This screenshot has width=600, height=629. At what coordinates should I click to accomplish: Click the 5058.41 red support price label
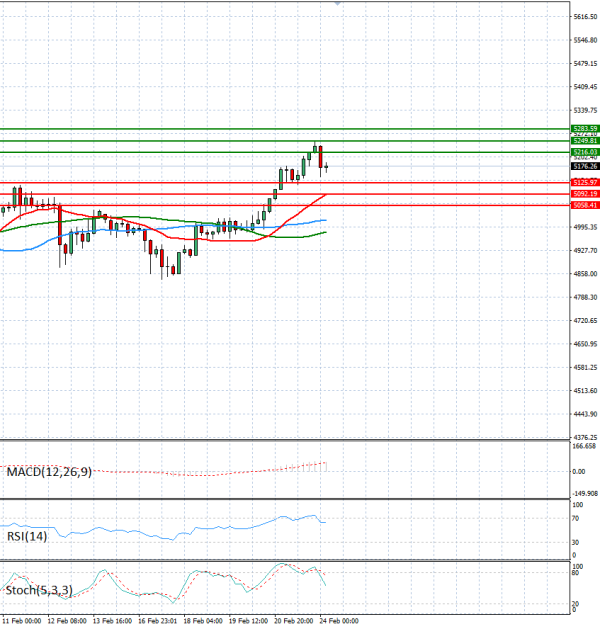point(585,204)
